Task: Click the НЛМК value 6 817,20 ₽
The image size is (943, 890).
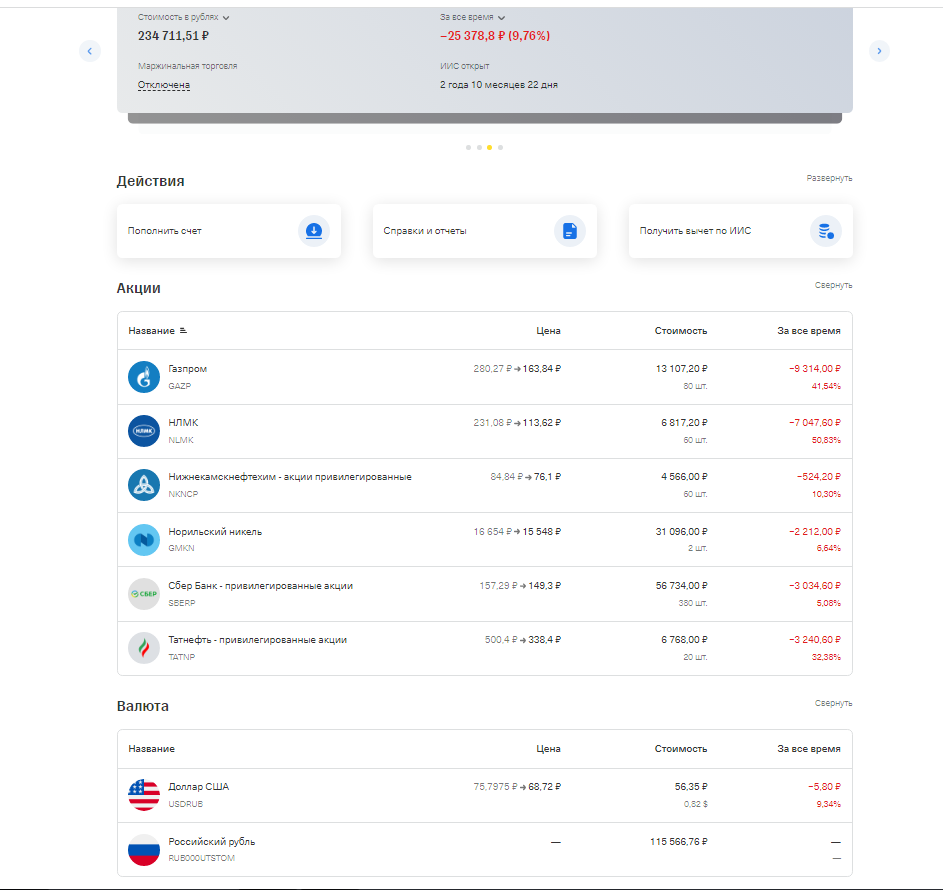Action: click(x=684, y=423)
